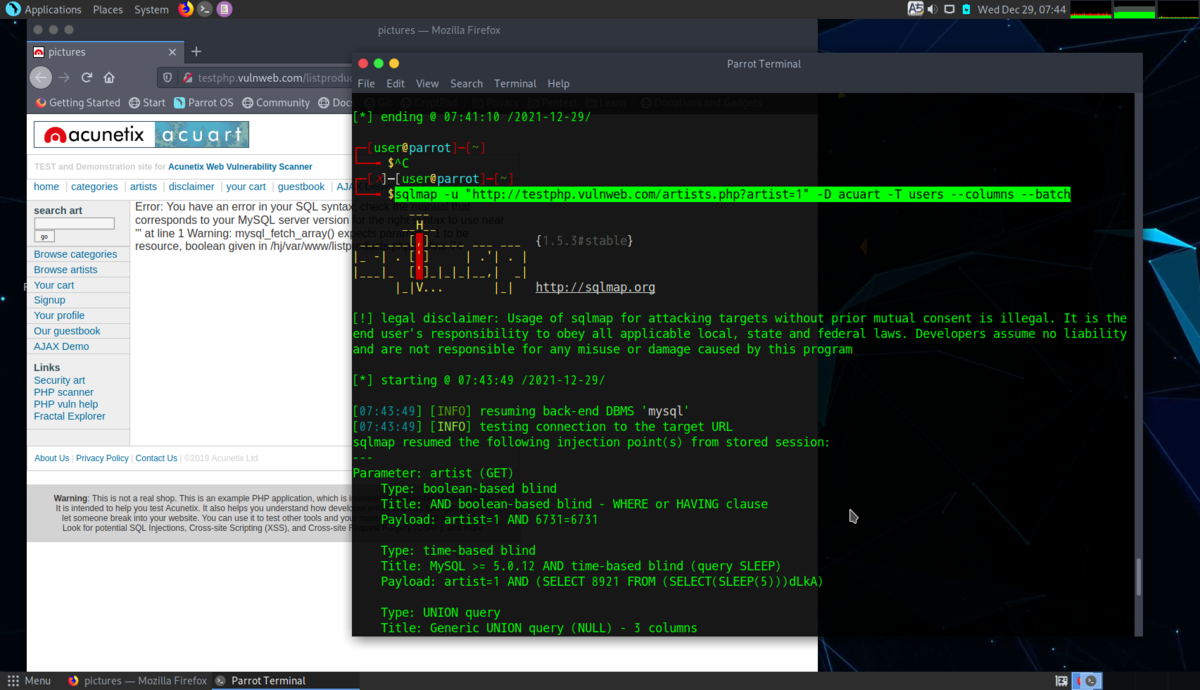Open the 'Contact Us' footer link
1200x690 pixels.
[x=156, y=458]
